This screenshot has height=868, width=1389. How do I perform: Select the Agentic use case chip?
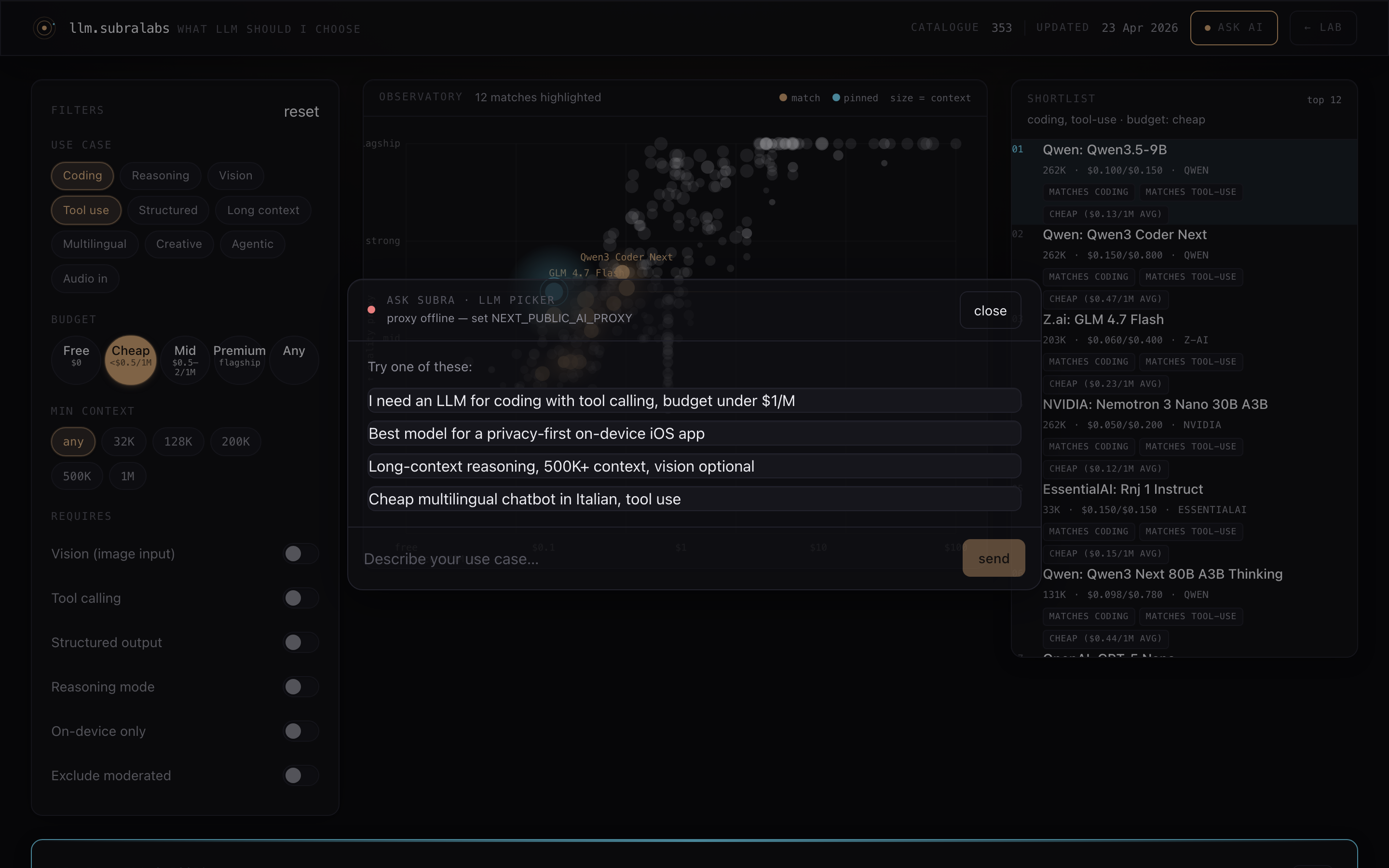[x=253, y=244]
